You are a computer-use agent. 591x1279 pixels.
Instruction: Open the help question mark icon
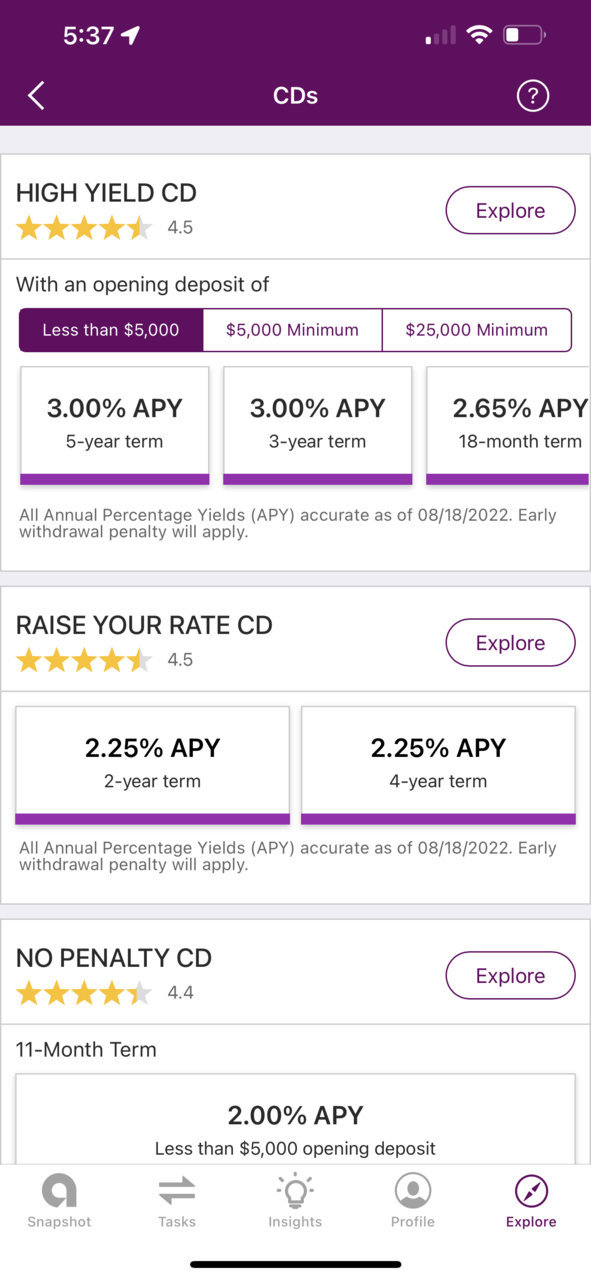(533, 96)
